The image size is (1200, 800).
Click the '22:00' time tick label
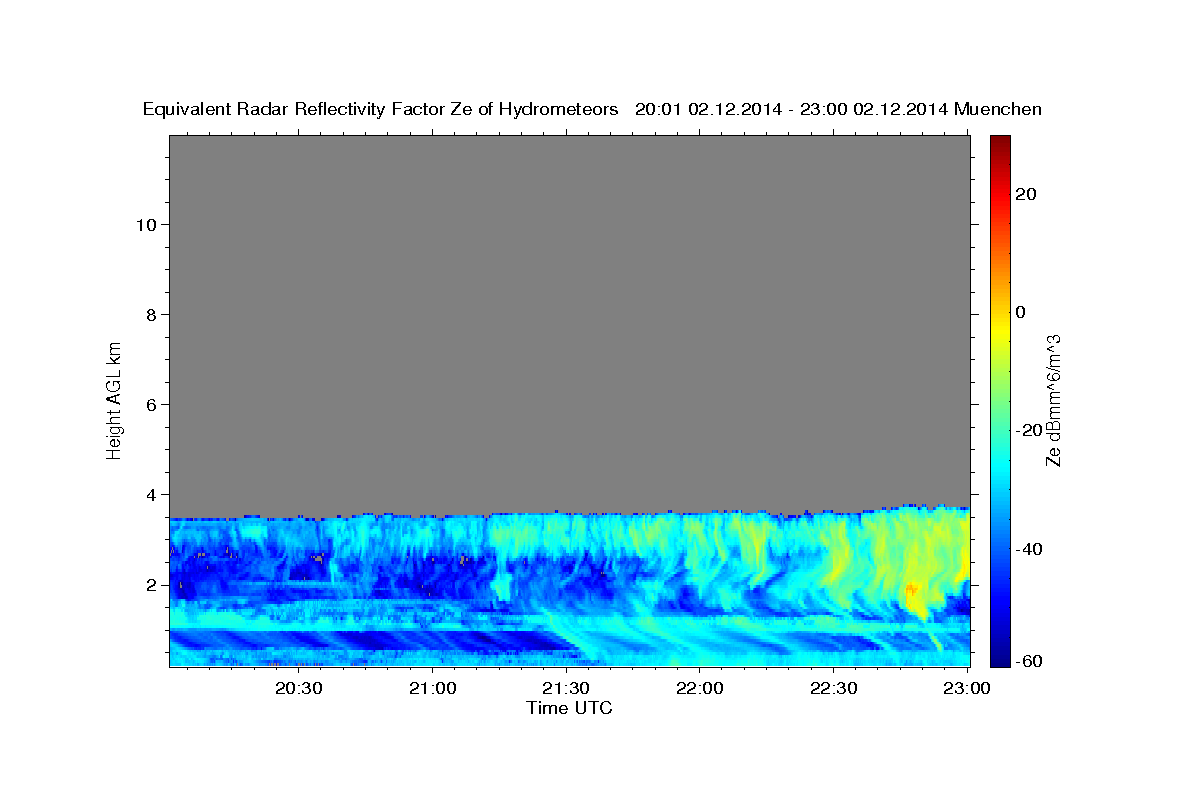(x=700, y=688)
